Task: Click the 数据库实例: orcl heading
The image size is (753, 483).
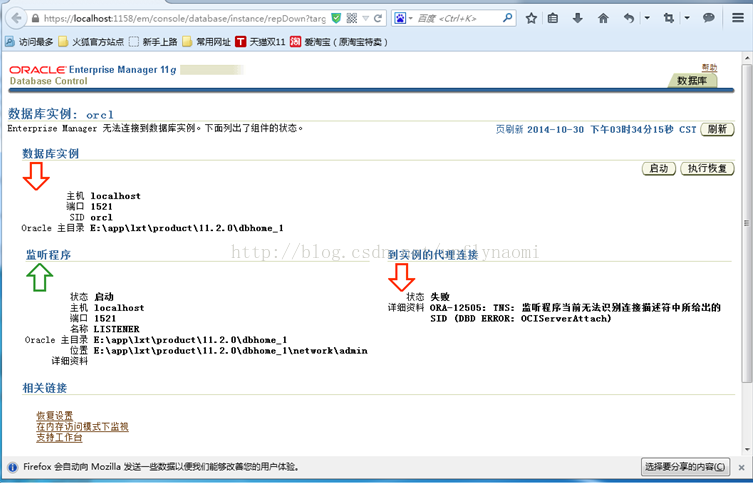Action: (61, 114)
